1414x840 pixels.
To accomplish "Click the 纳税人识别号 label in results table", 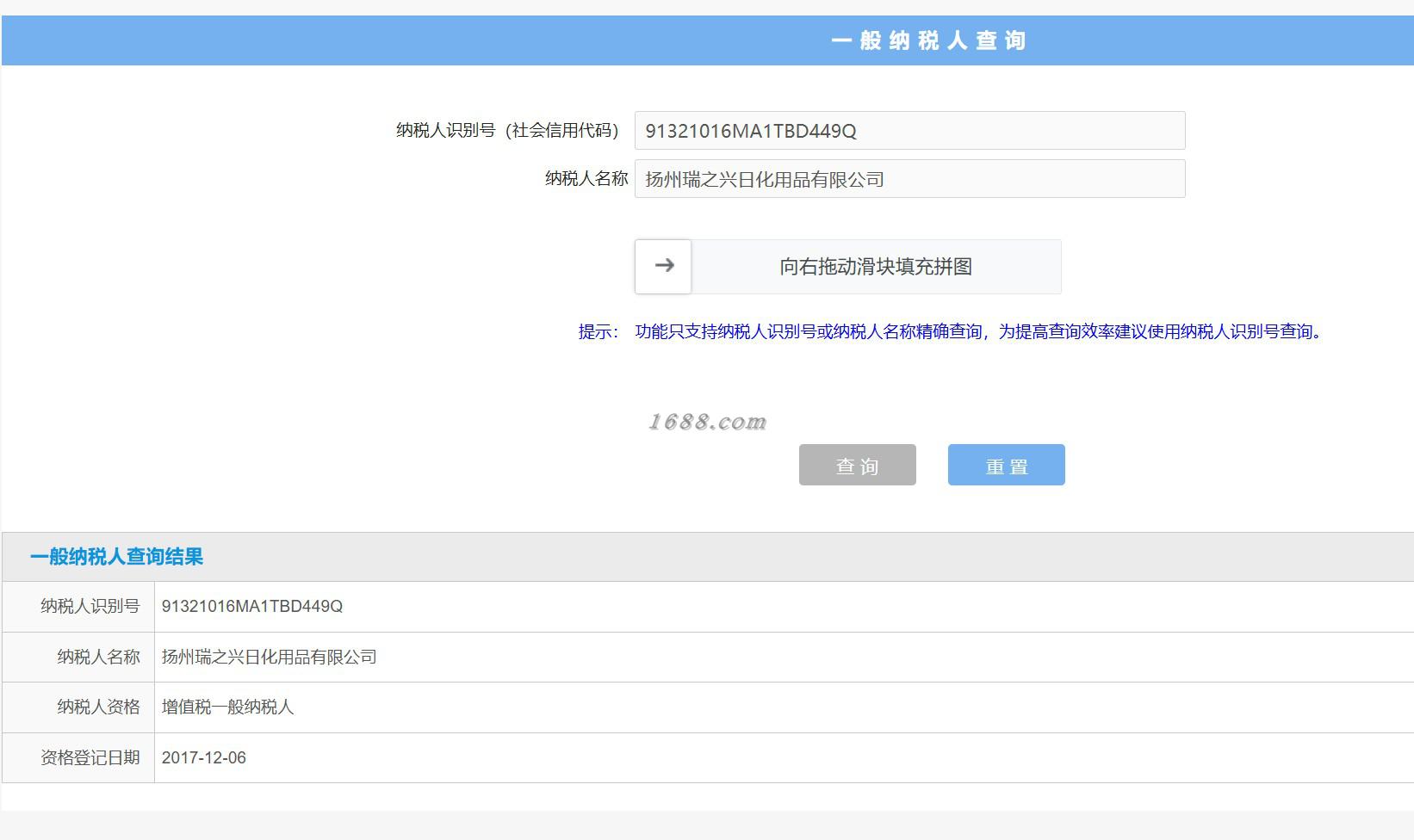I will tap(90, 607).
